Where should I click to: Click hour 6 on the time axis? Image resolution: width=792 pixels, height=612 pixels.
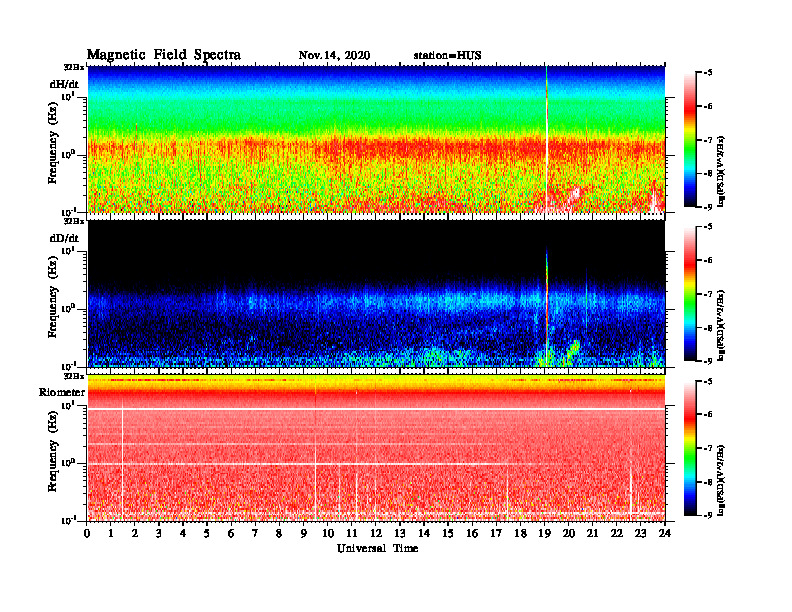231,533
